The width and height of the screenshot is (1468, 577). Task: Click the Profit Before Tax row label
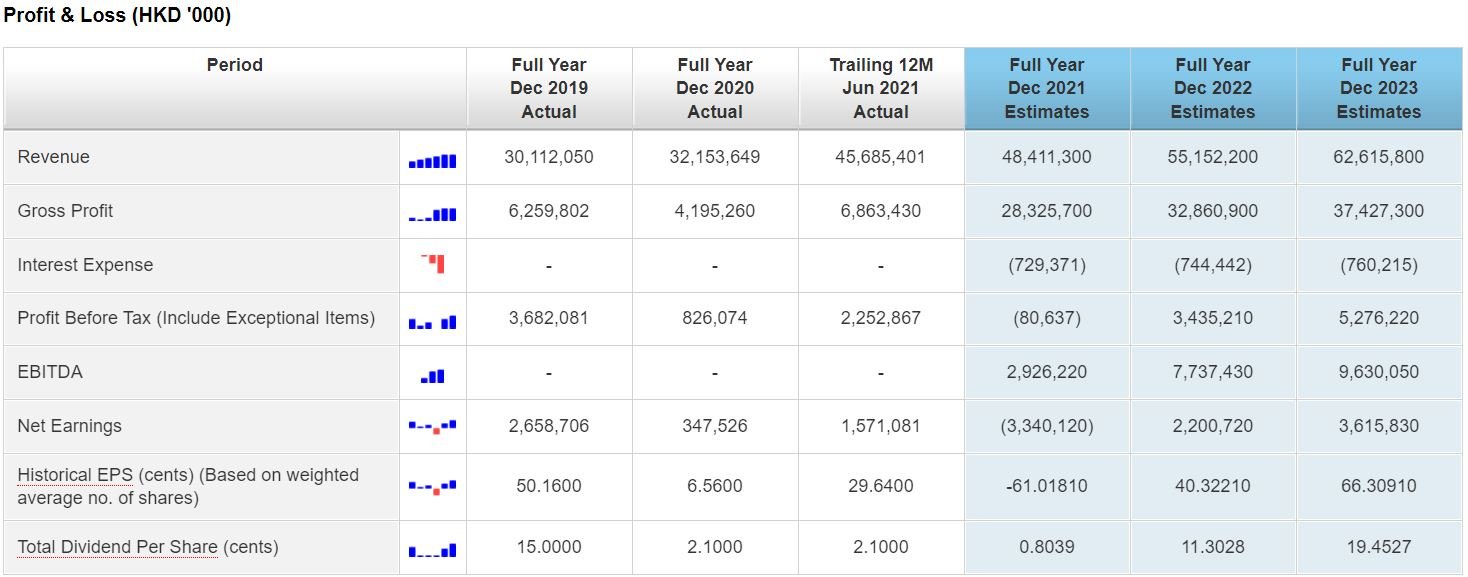pos(196,318)
